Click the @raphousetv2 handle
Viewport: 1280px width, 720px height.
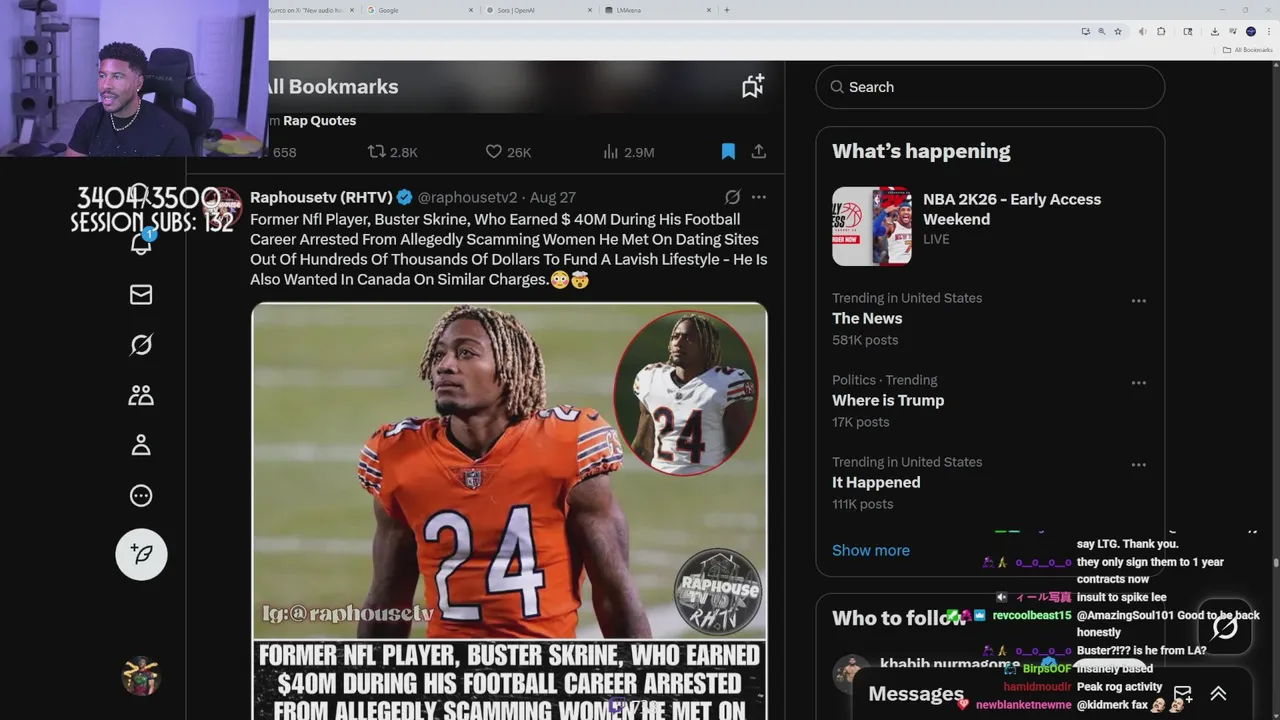coord(467,197)
